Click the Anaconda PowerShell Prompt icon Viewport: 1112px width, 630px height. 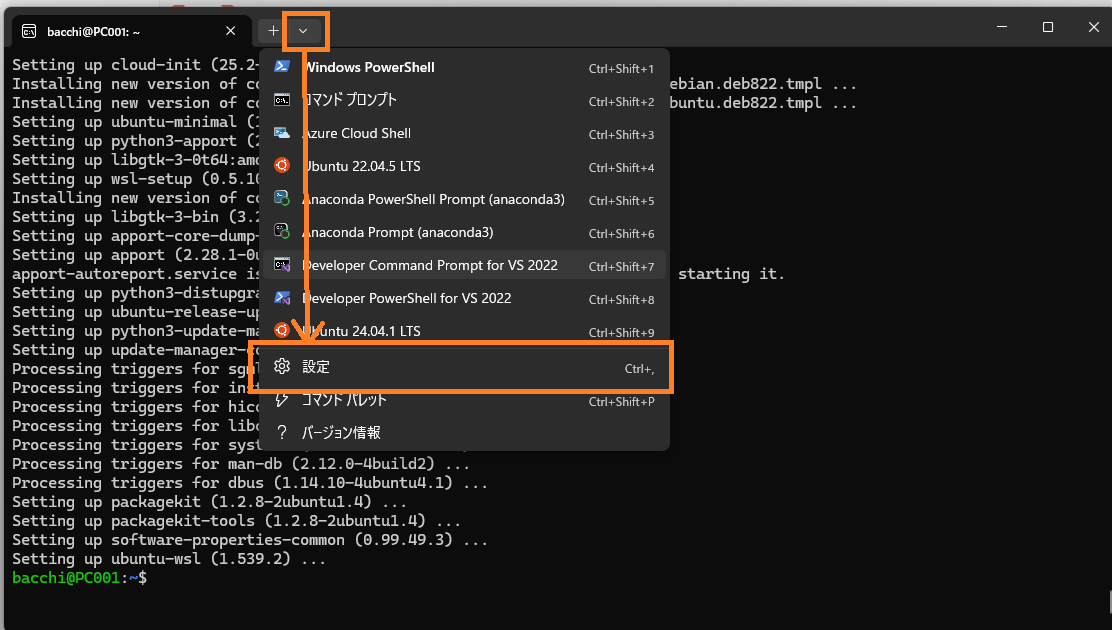[x=282, y=199]
